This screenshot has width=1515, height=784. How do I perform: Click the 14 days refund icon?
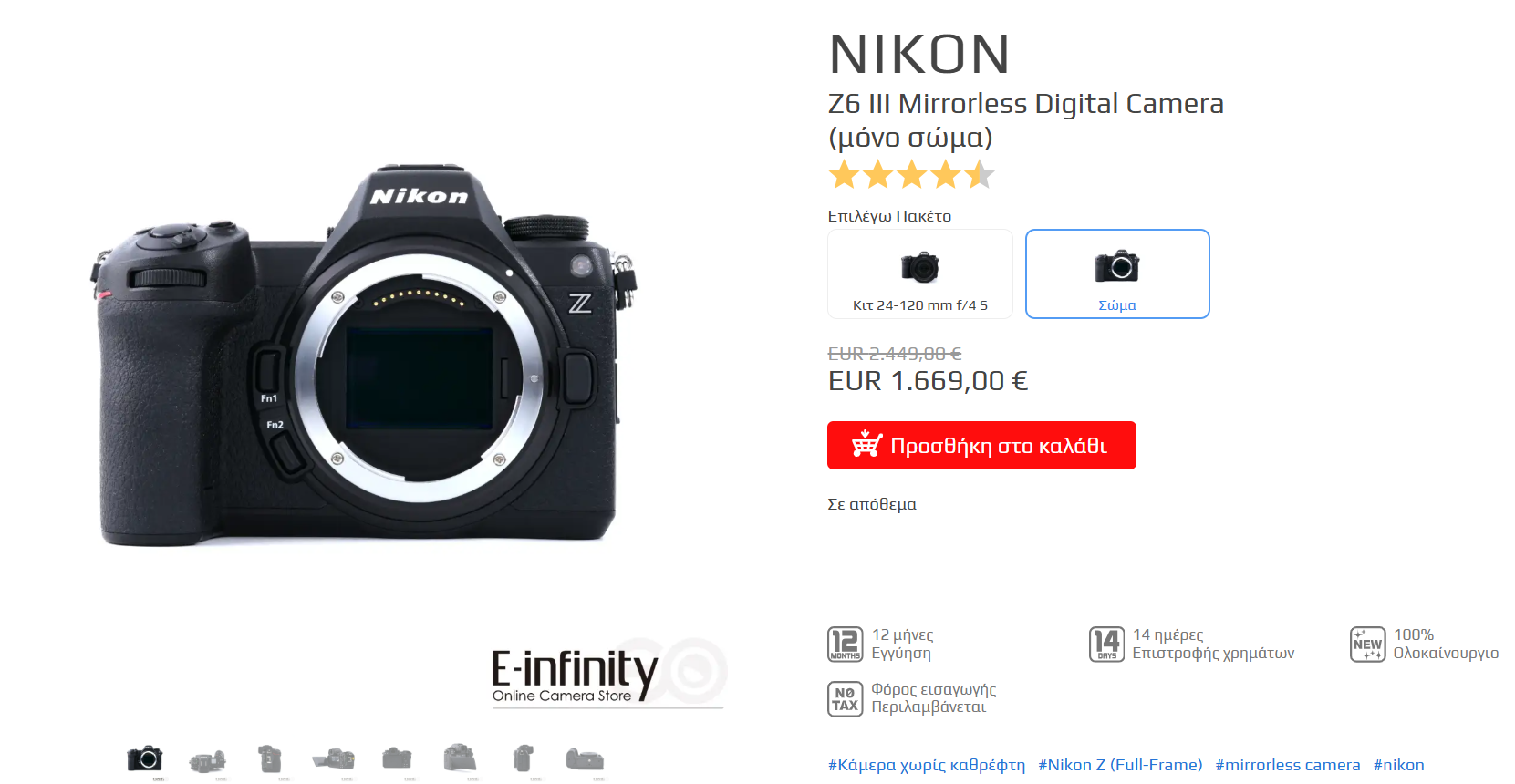(x=1106, y=645)
